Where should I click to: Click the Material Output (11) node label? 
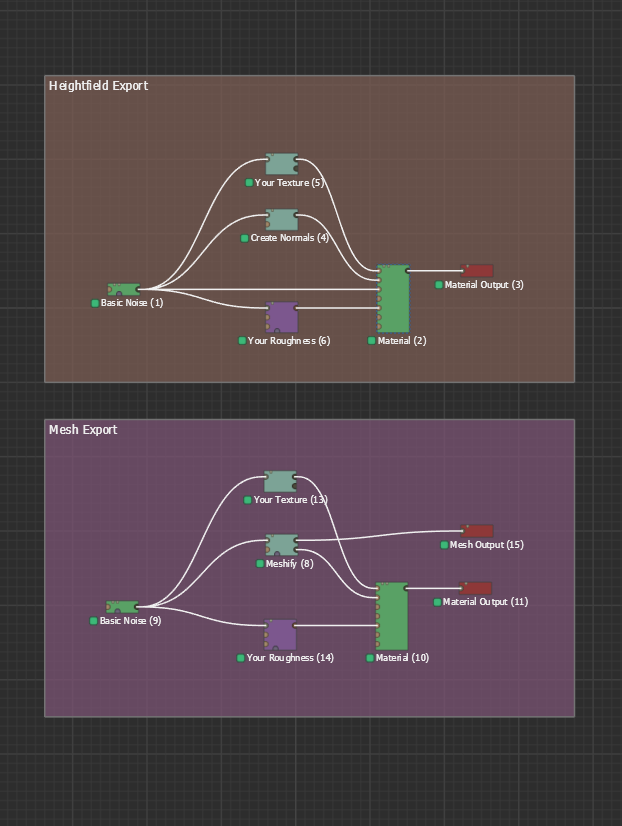485,602
